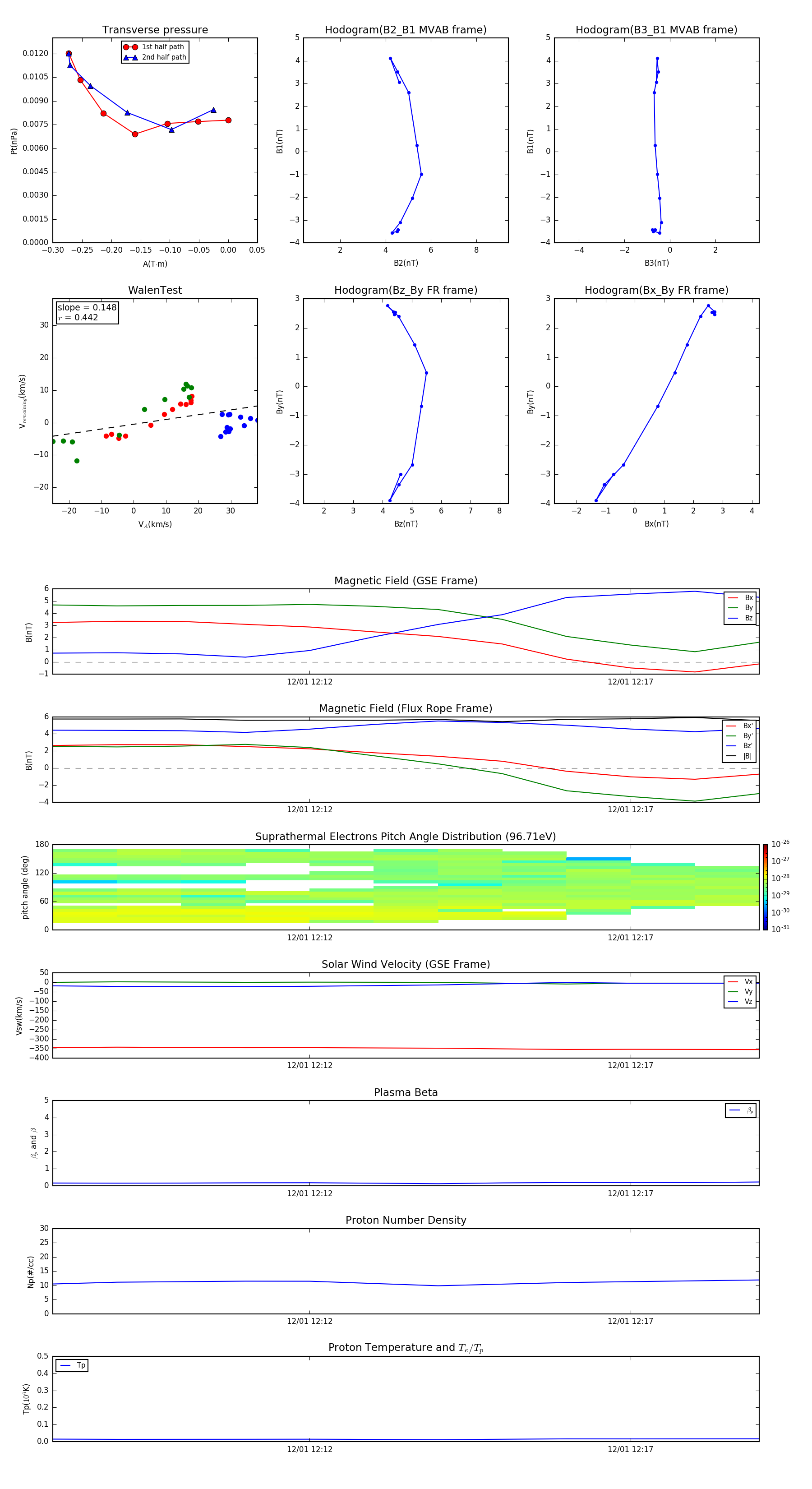Click the "V_A(km/s)" x-axis label

pos(155,524)
